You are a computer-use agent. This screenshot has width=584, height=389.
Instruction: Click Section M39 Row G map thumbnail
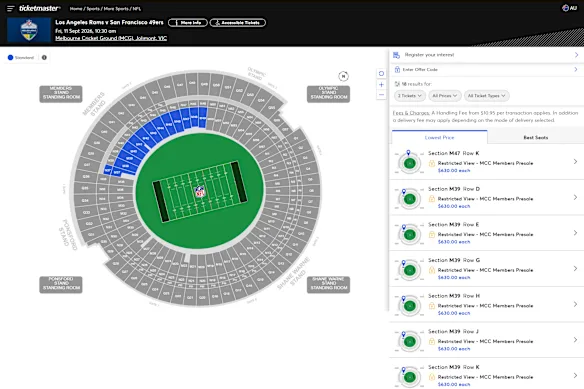click(x=409, y=269)
